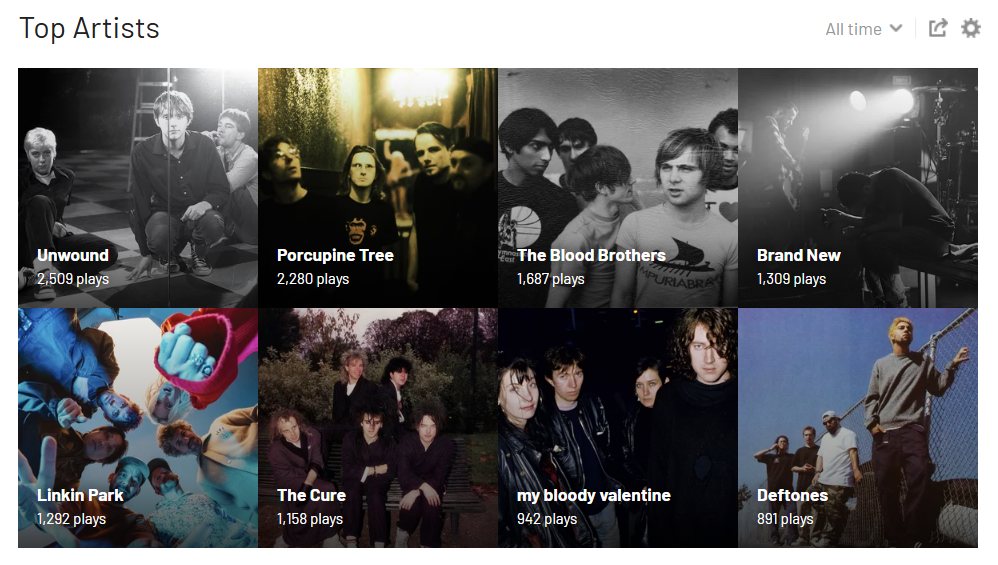Click the Top Artists heading

[89, 29]
